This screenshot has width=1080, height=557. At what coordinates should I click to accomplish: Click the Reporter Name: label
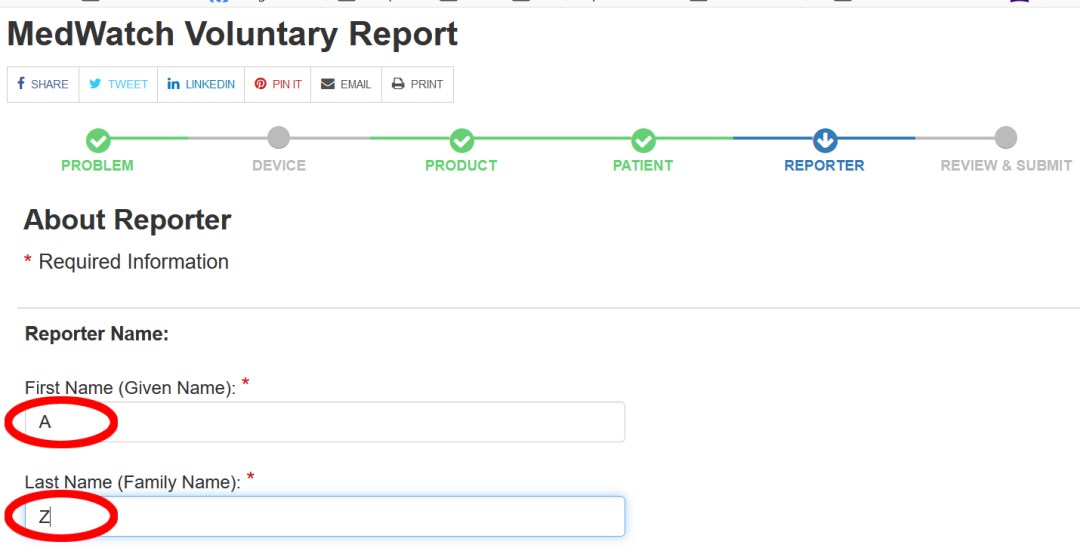click(x=97, y=335)
